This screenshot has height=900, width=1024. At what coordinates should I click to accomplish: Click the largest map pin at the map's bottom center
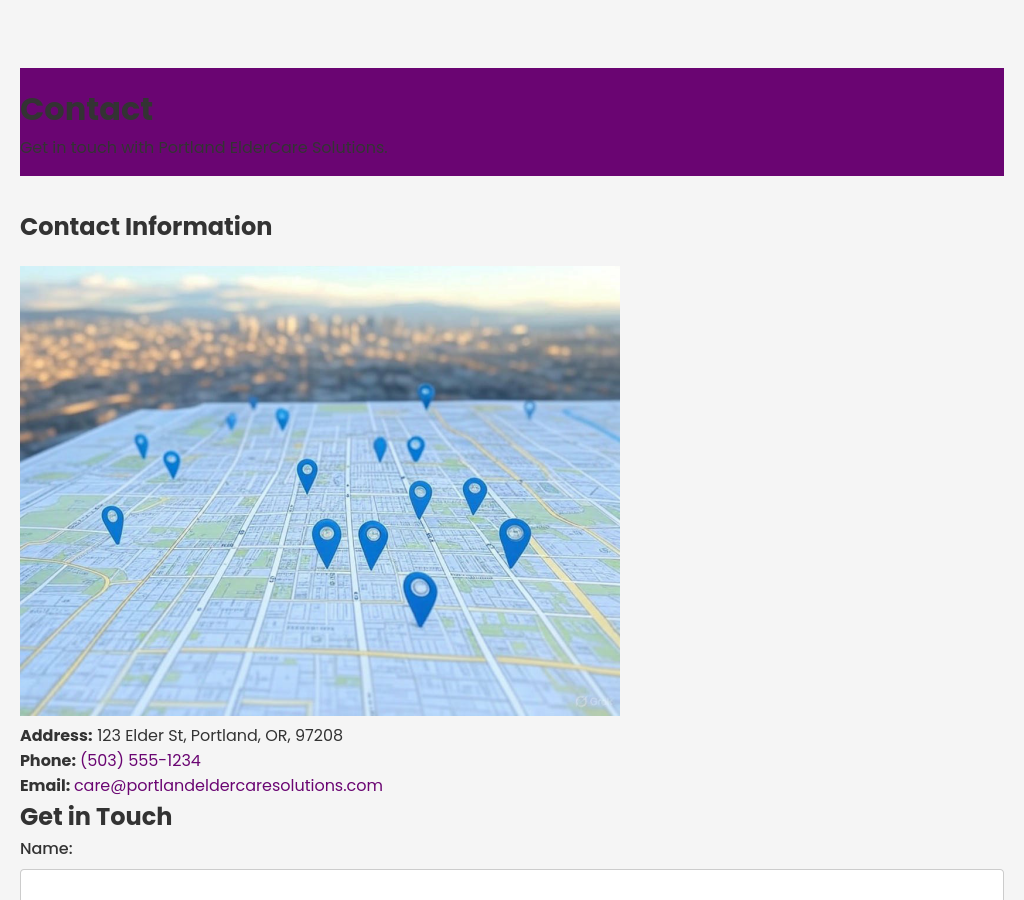(x=420, y=596)
